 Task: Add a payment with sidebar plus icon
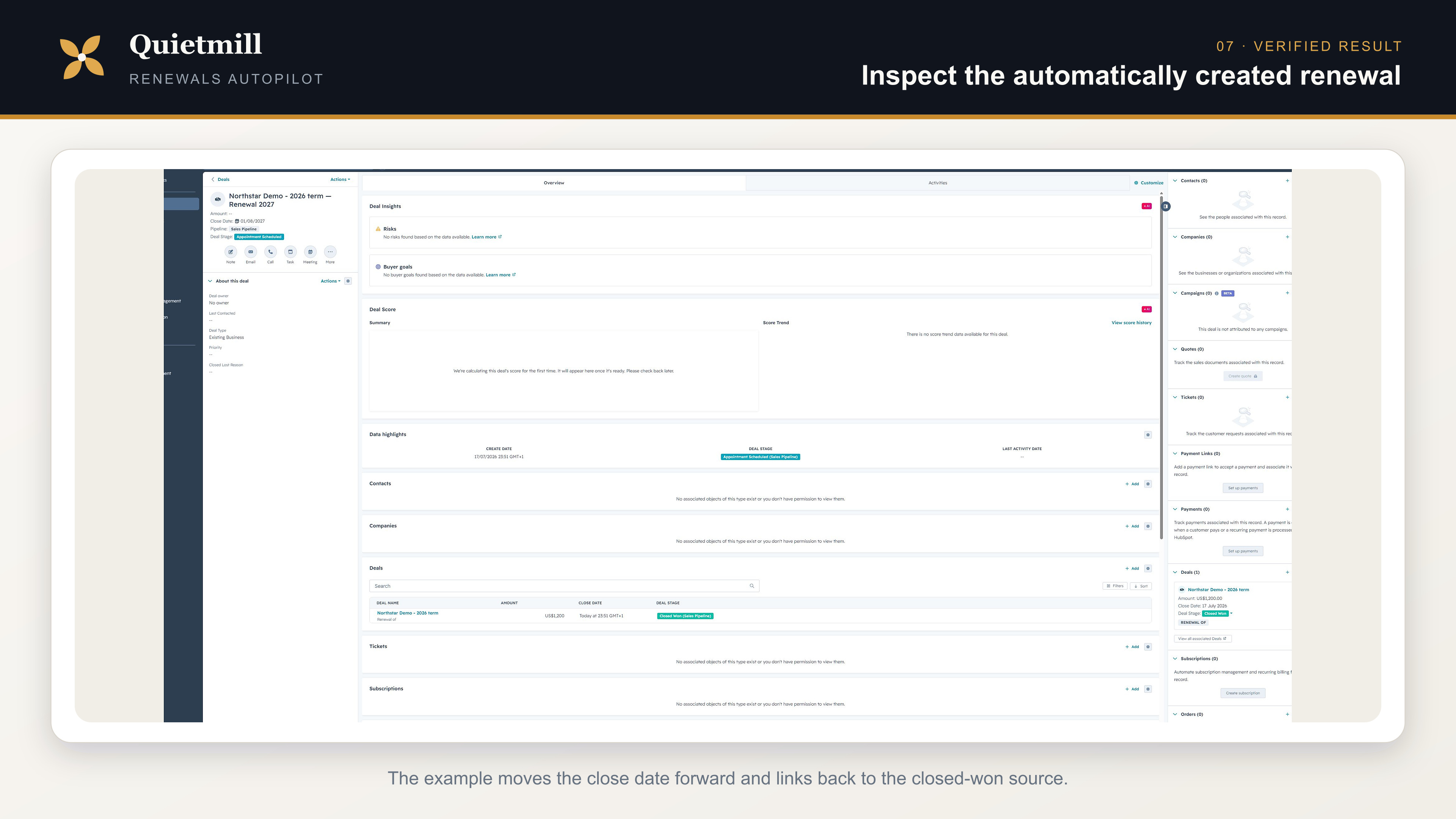(x=1288, y=509)
